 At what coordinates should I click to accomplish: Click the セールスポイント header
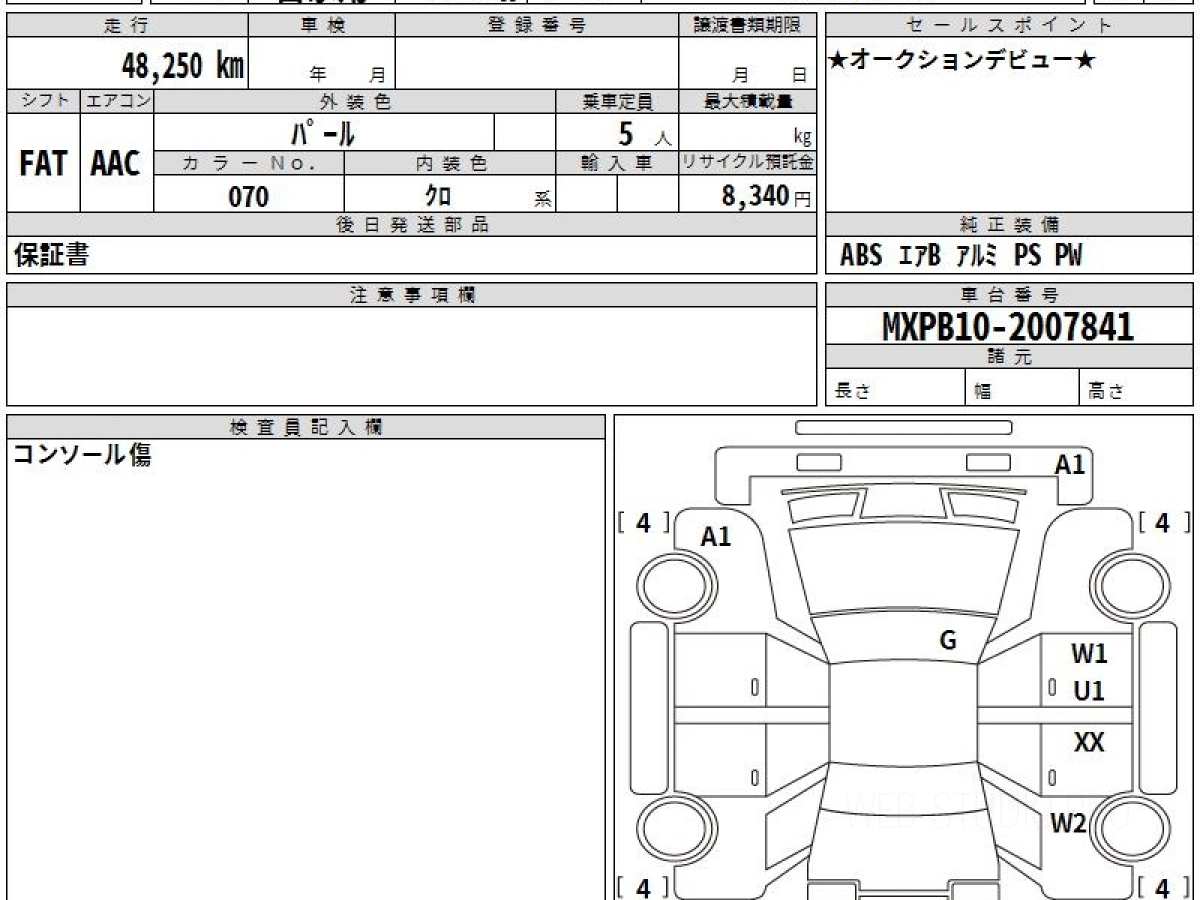pyautogui.click(x=1010, y=26)
